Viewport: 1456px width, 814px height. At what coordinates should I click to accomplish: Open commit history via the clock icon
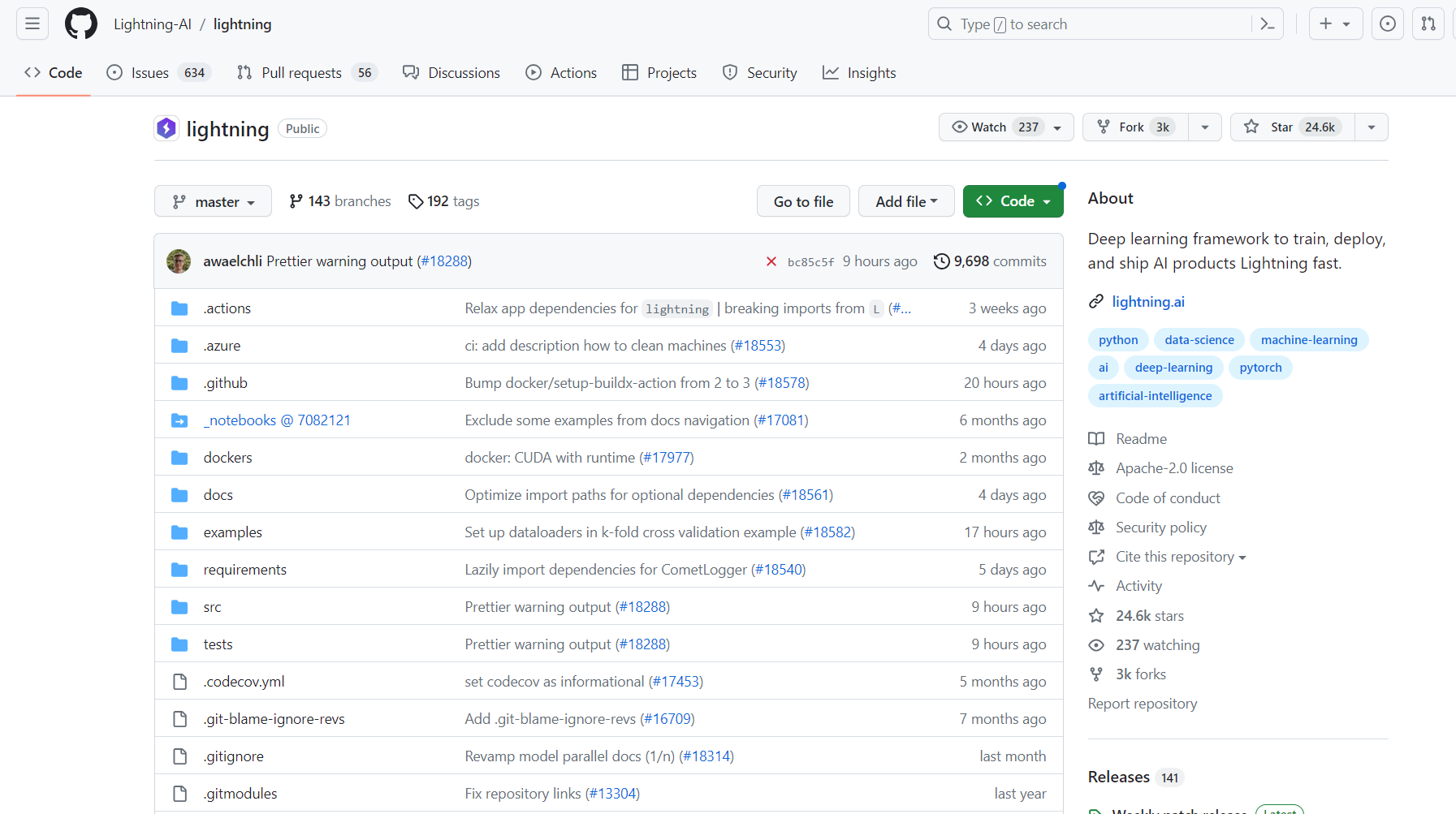coord(942,261)
